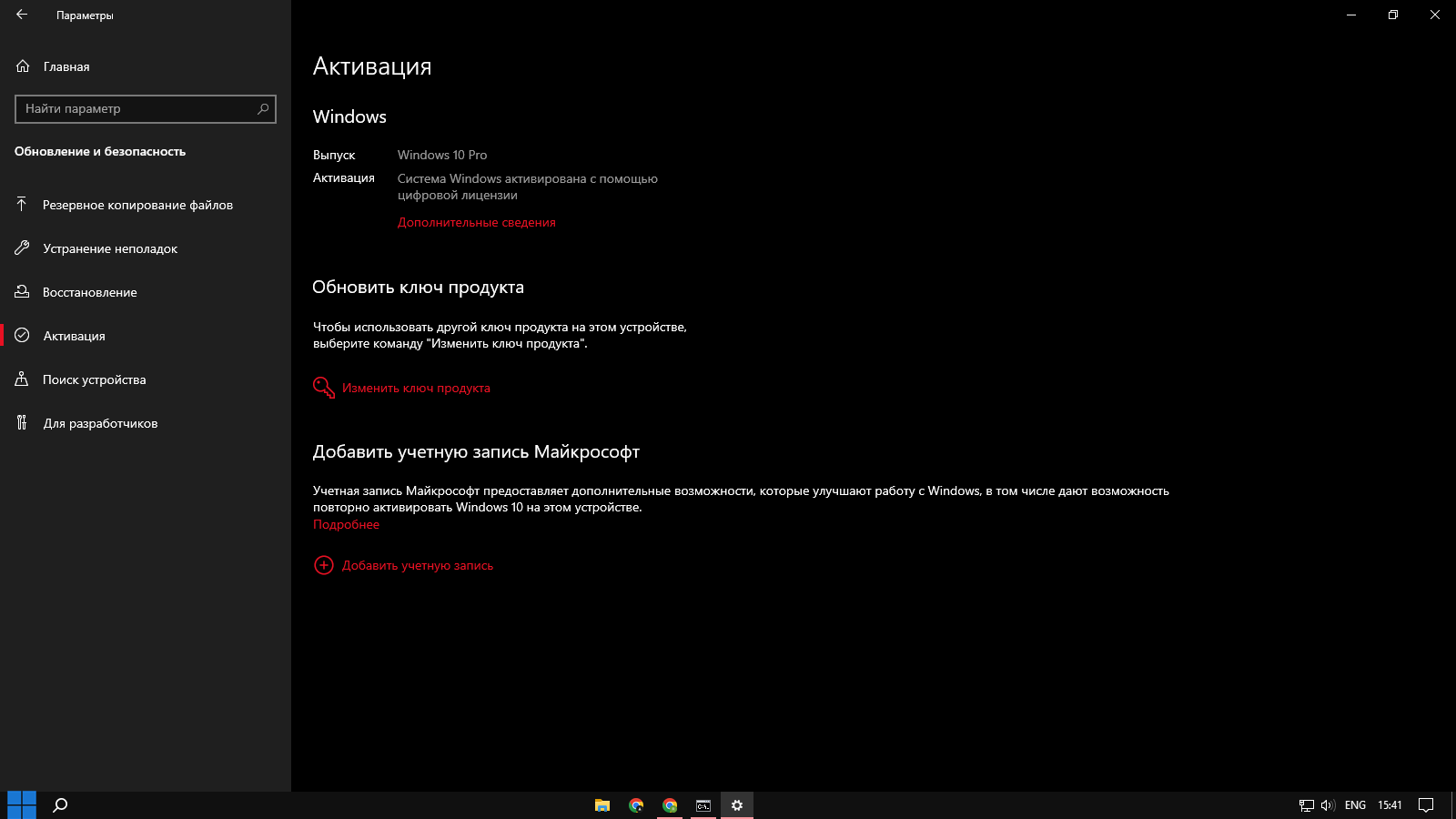Screen dimensions: 1456x819
Task: Launch File Explorer from taskbar
Action: [602, 805]
